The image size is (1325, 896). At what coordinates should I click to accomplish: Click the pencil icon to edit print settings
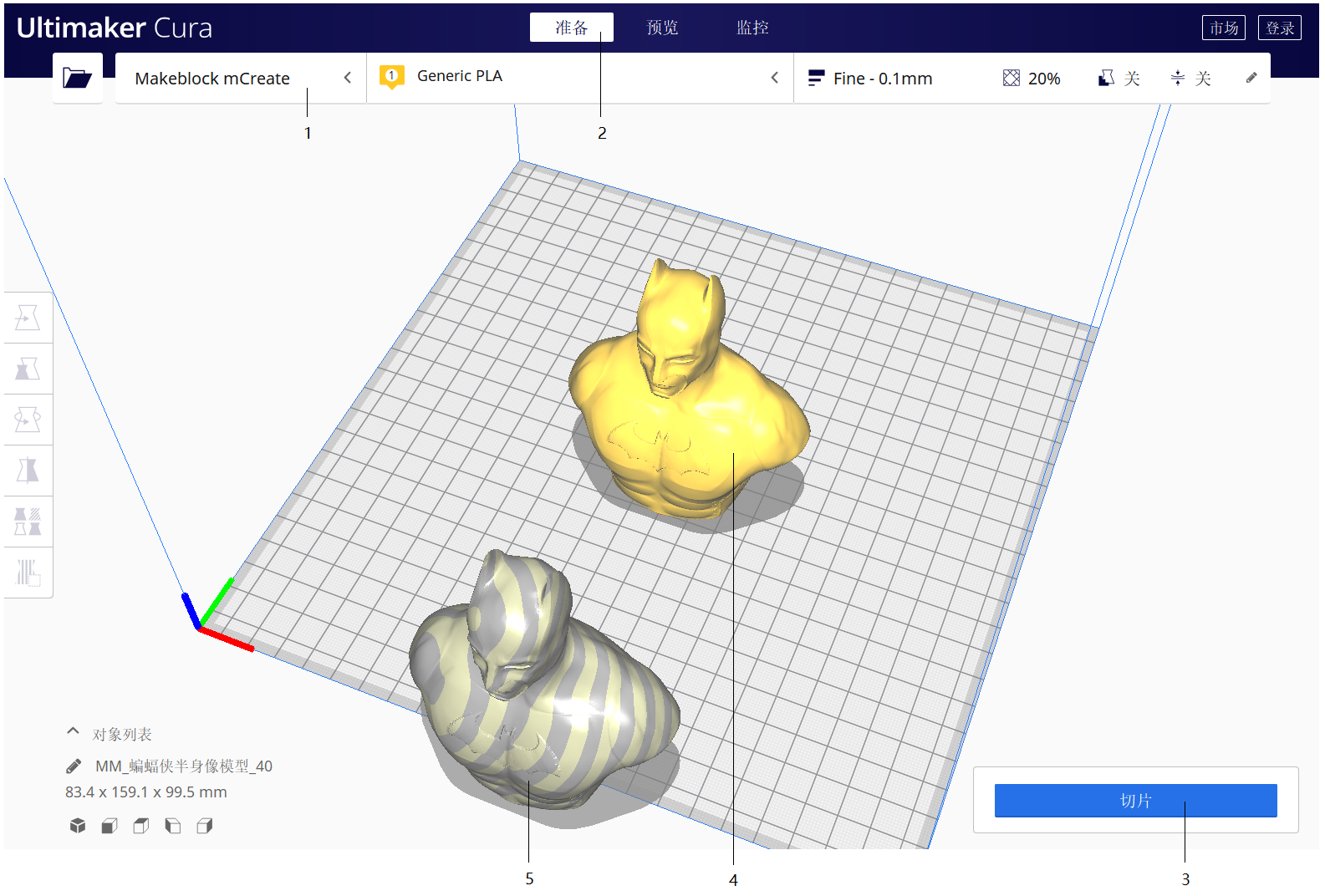(x=1251, y=78)
